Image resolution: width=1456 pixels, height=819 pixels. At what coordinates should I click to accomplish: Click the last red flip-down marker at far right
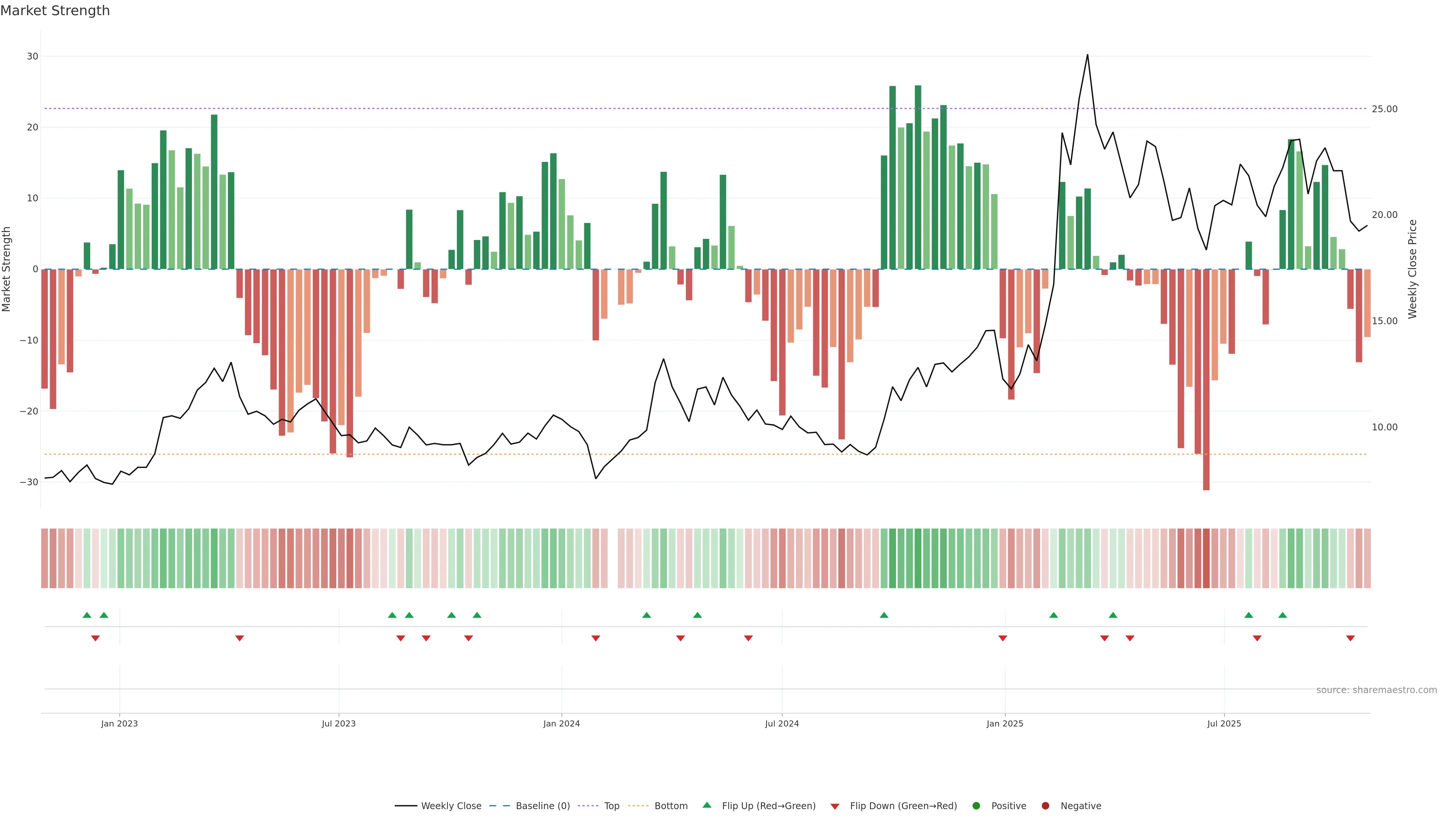1350,638
